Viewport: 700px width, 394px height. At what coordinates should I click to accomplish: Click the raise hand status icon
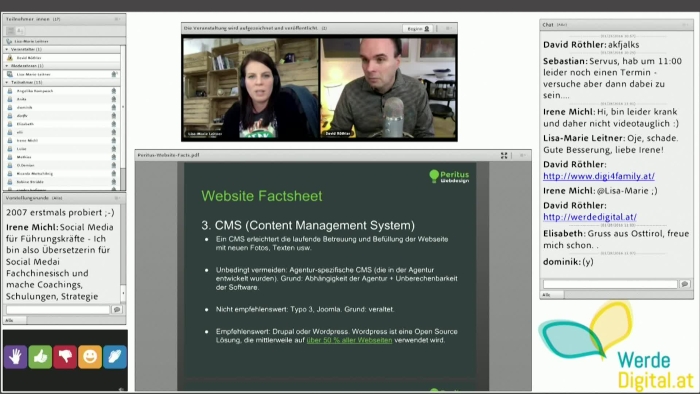coord(16,356)
